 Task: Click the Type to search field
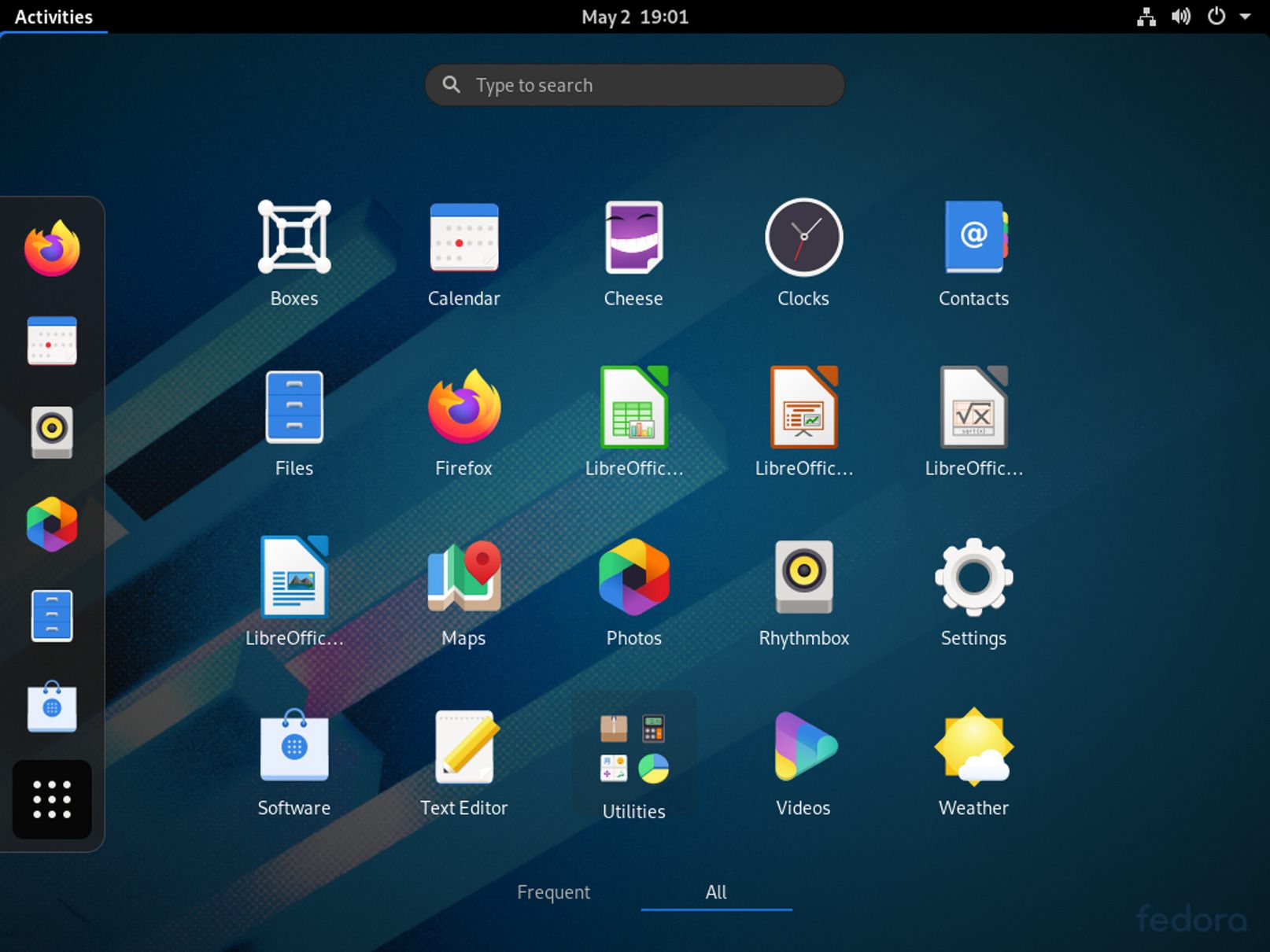(x=635, y=85)
